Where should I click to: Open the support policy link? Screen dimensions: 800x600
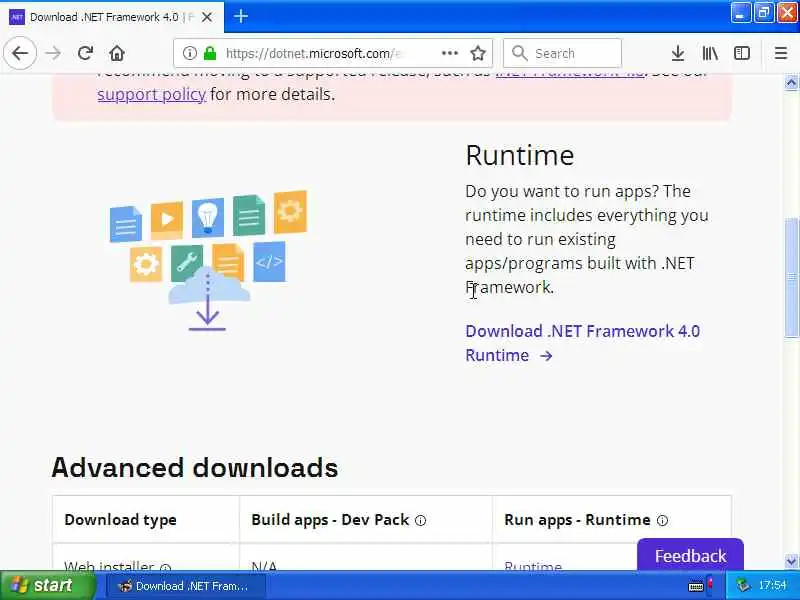tap(152, 94)
